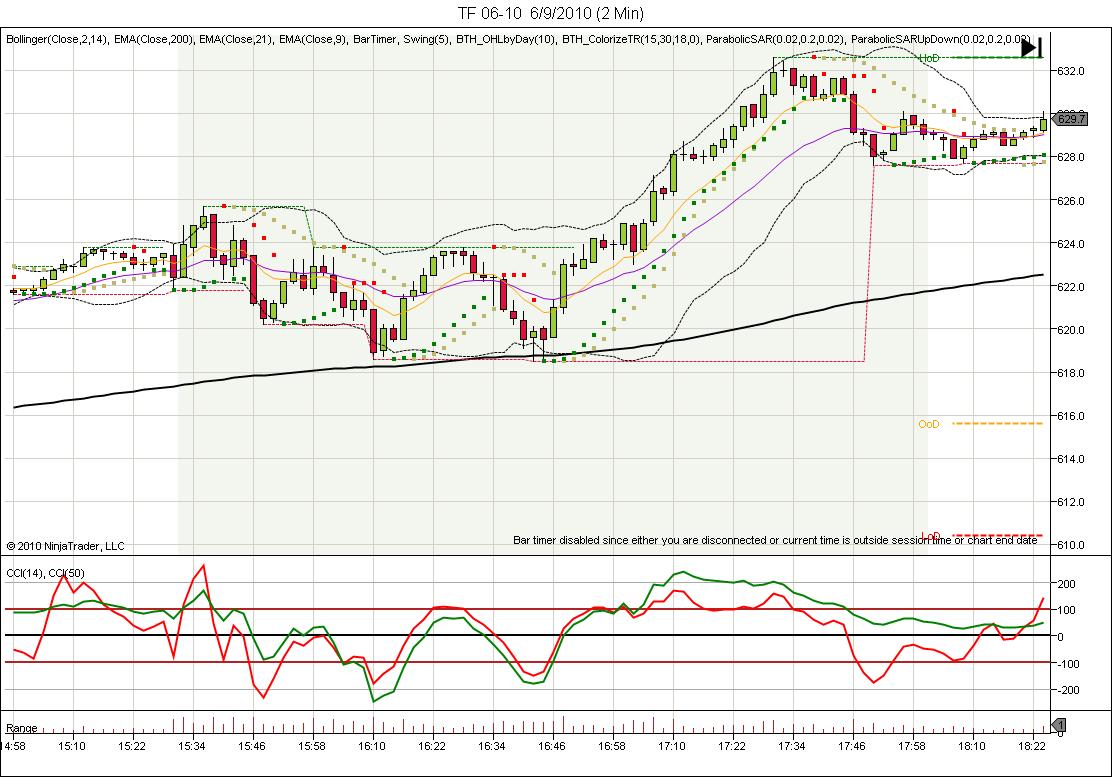Click the 612.0 price axis label

(1071, 502)
